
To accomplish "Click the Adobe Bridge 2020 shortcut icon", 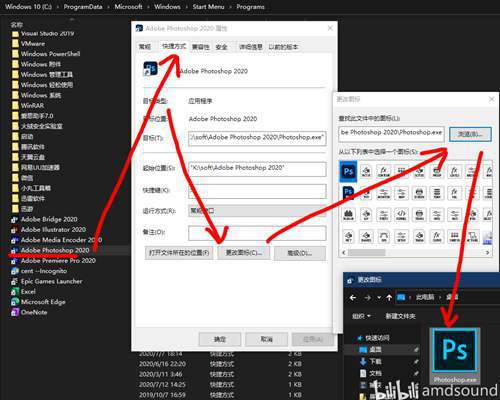I will click(14, 220).
